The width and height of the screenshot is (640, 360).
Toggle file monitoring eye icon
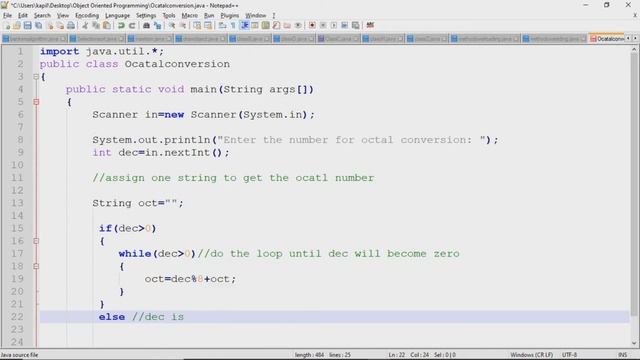298,25
